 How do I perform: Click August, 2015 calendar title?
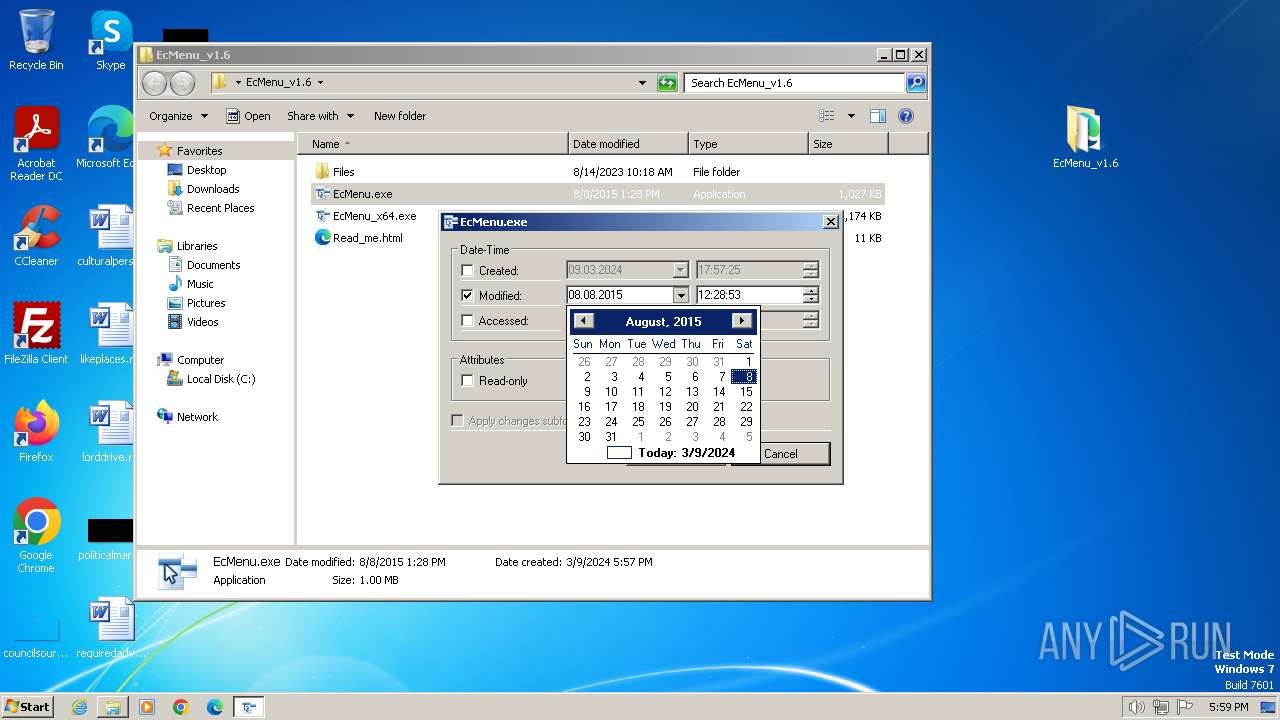tap(663, 322)
